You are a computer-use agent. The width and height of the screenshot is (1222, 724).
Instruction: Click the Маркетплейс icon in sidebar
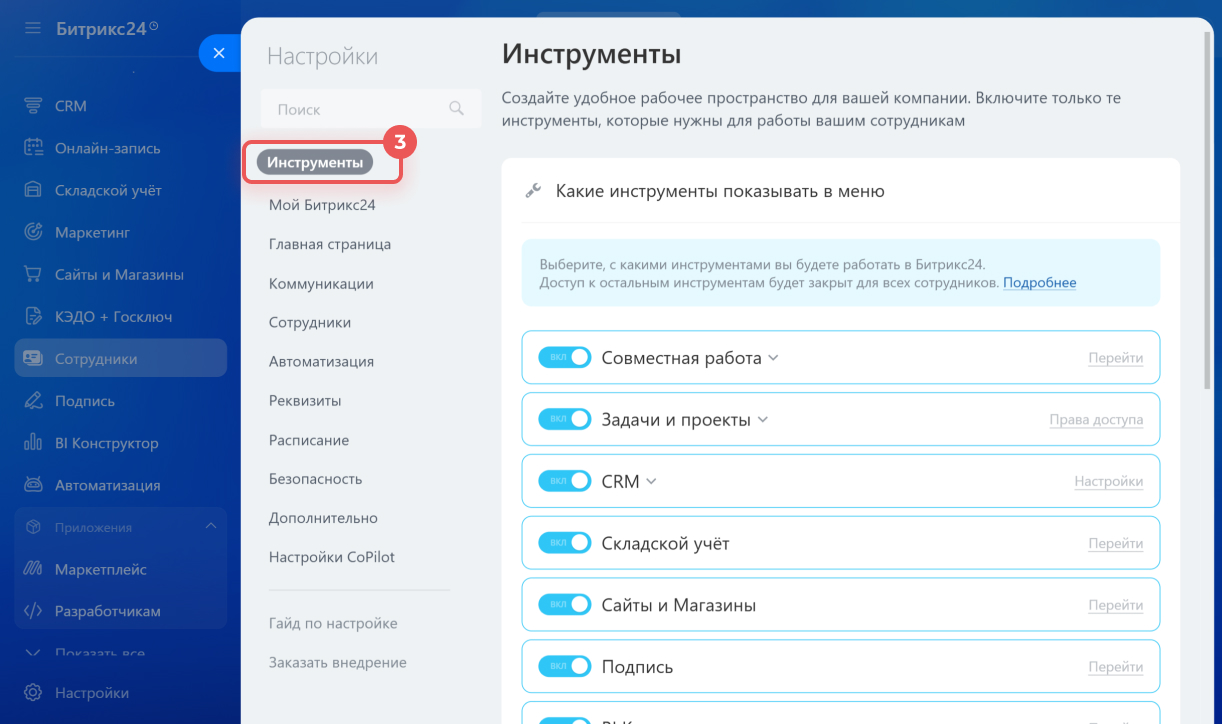[x=33, y=569]
